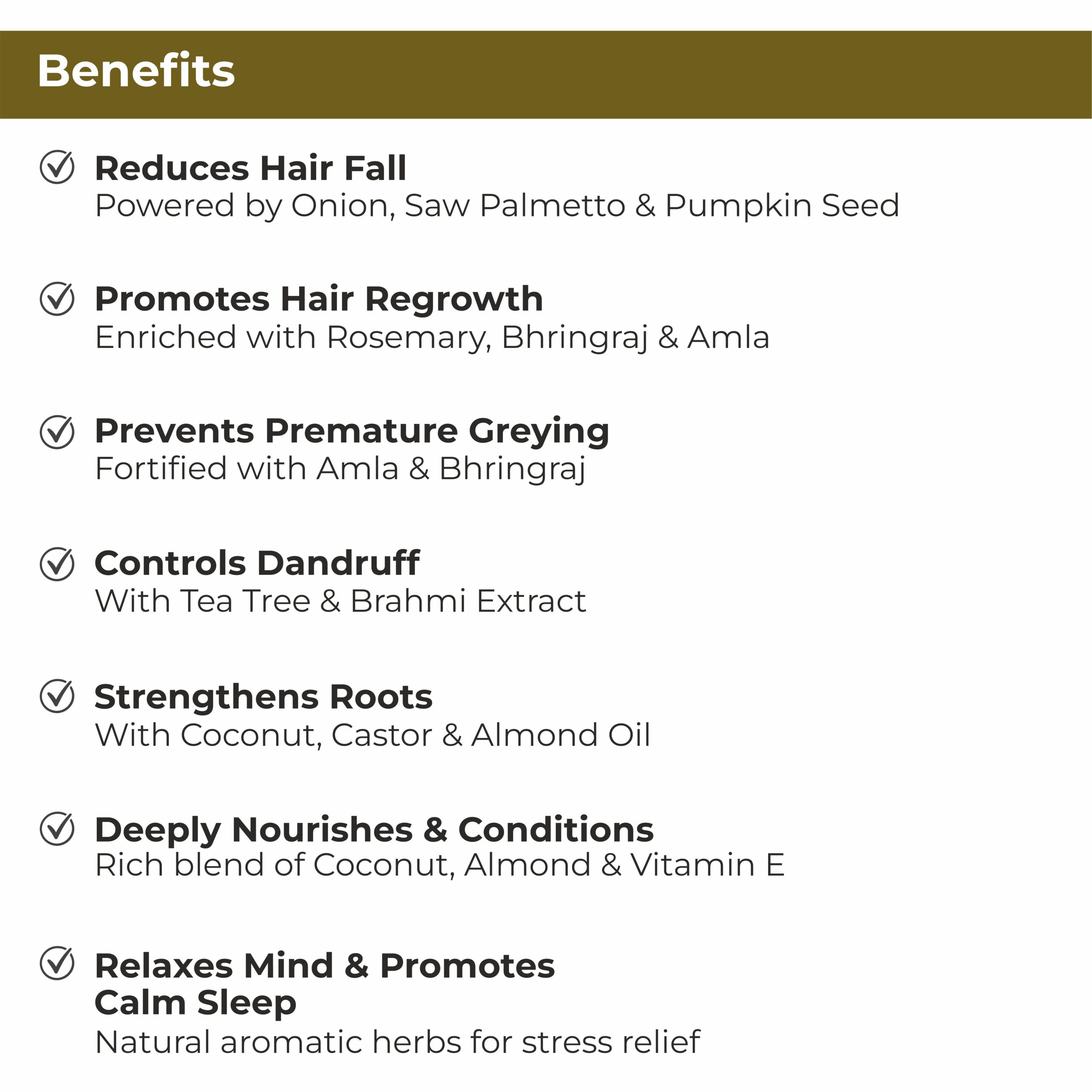Image resolution: width=1092 pixels, height=1092 pixels.
Task: Click the Prevents Premature Greying heading
Action: tap(351, 432)
